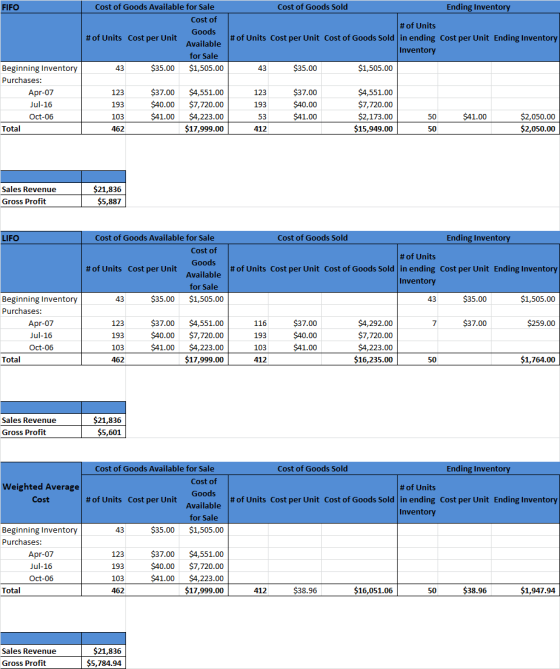The image size is (560, 669).
Task: Click the FIFO Beginning Inventory row label
Action: [x=40, y=68]
